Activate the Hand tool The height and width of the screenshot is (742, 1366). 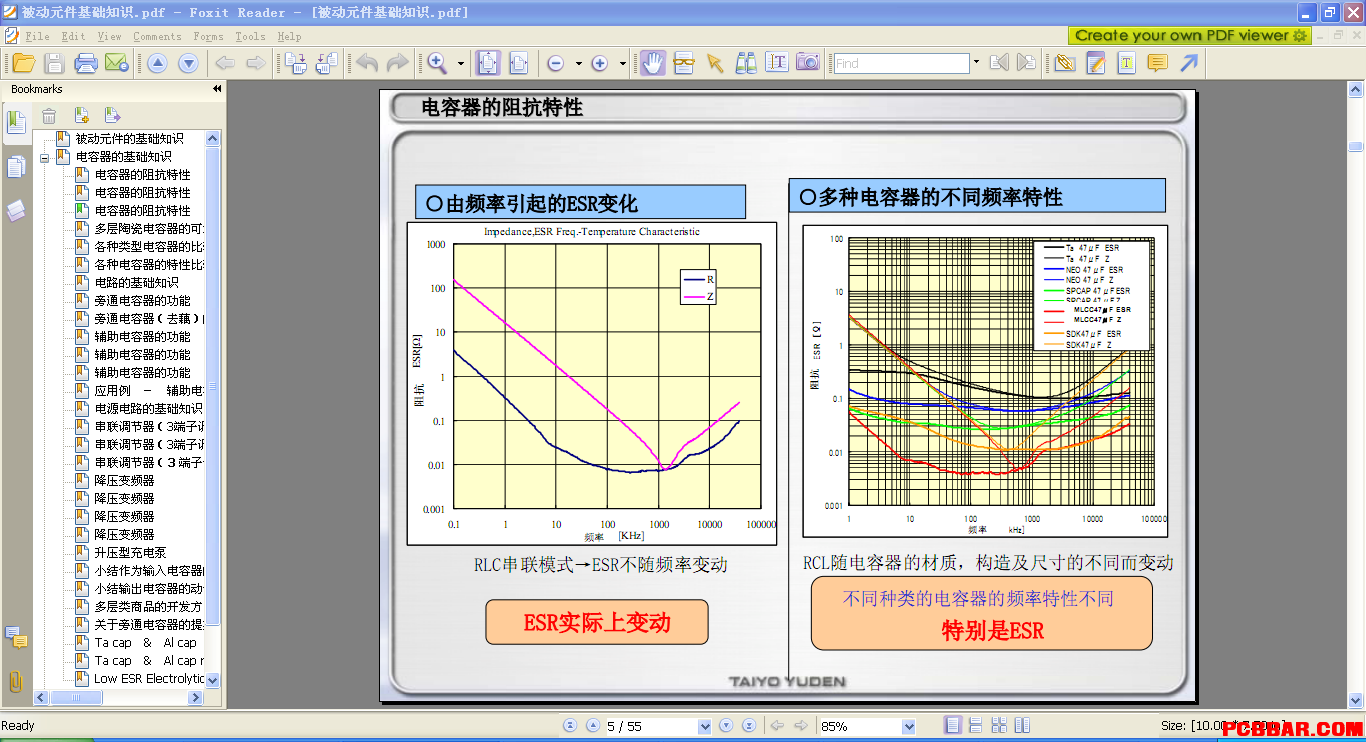(653, 63)
